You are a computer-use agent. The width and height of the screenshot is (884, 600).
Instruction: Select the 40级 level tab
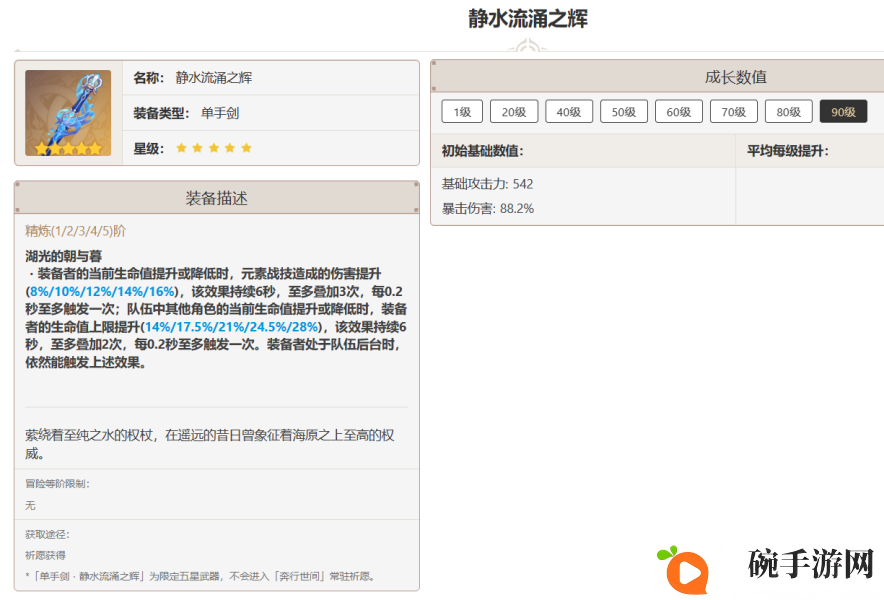coord(569,112)
